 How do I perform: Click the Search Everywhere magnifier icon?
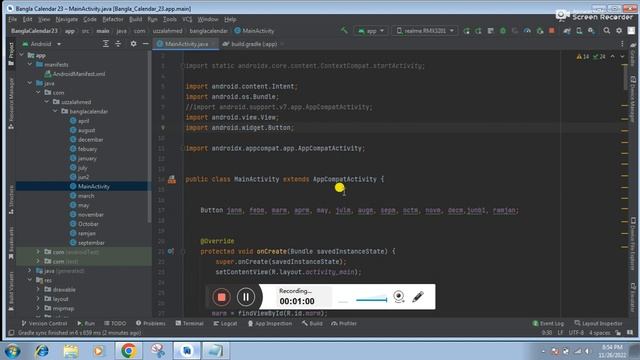coord(607,31)
